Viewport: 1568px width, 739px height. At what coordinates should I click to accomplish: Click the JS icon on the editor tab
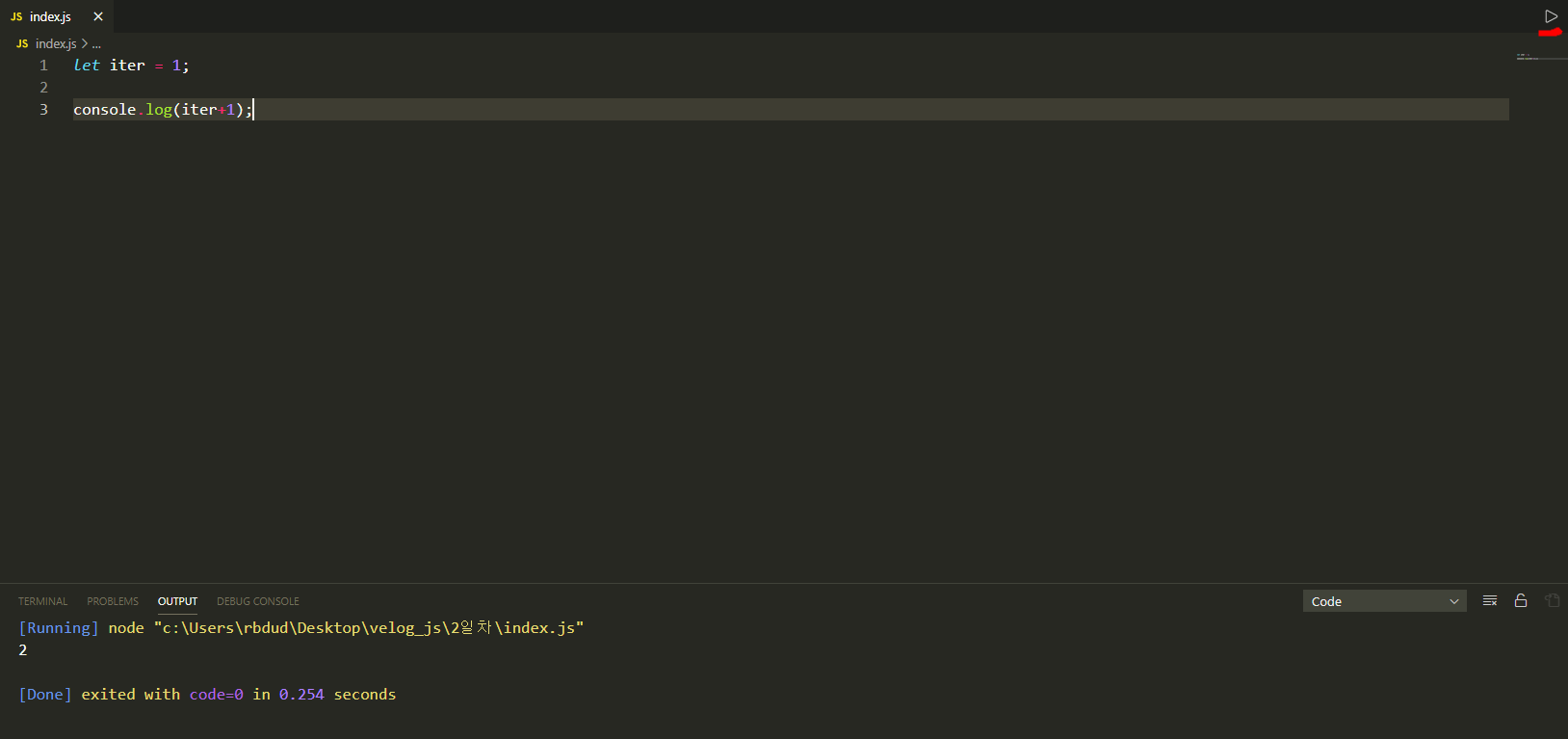pyautogui.click(x=16, y=16)
